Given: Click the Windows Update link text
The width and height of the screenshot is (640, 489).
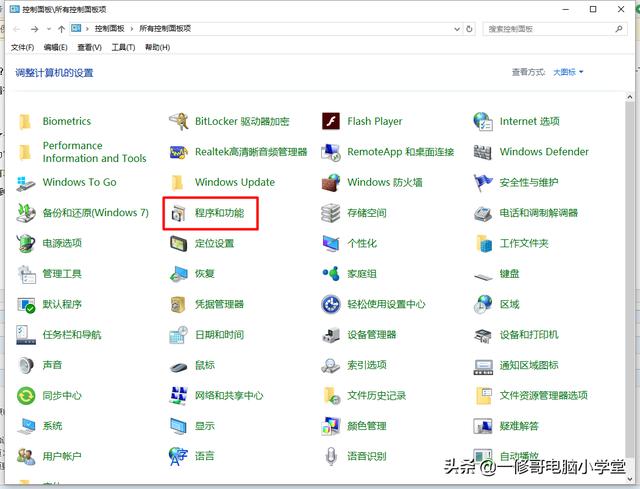Looking at the screenshot, I should click(x=235, y=182).
